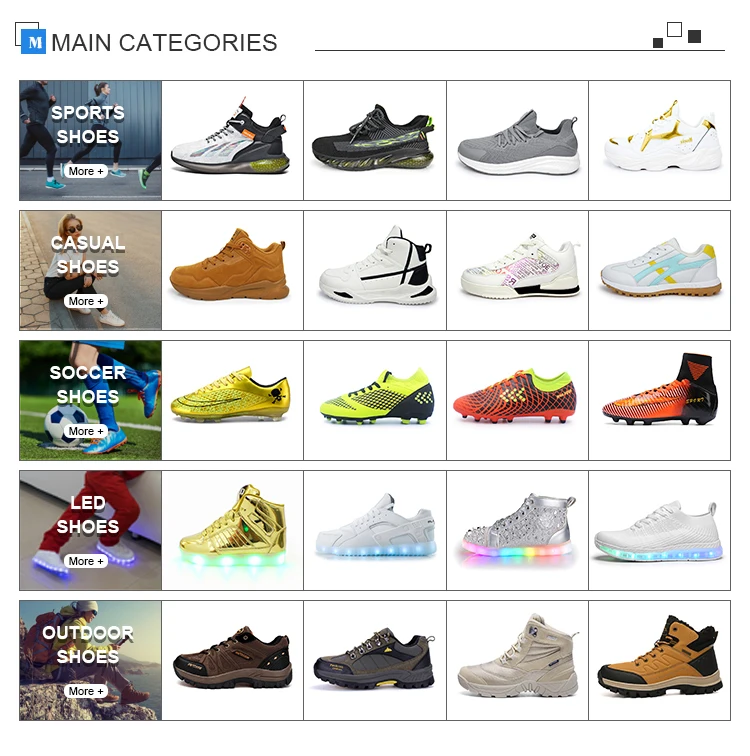The width and height of the screenshot is (750, 756).
Task: Pick the beige outdoor hiking boot
Action: click(518, 656)
